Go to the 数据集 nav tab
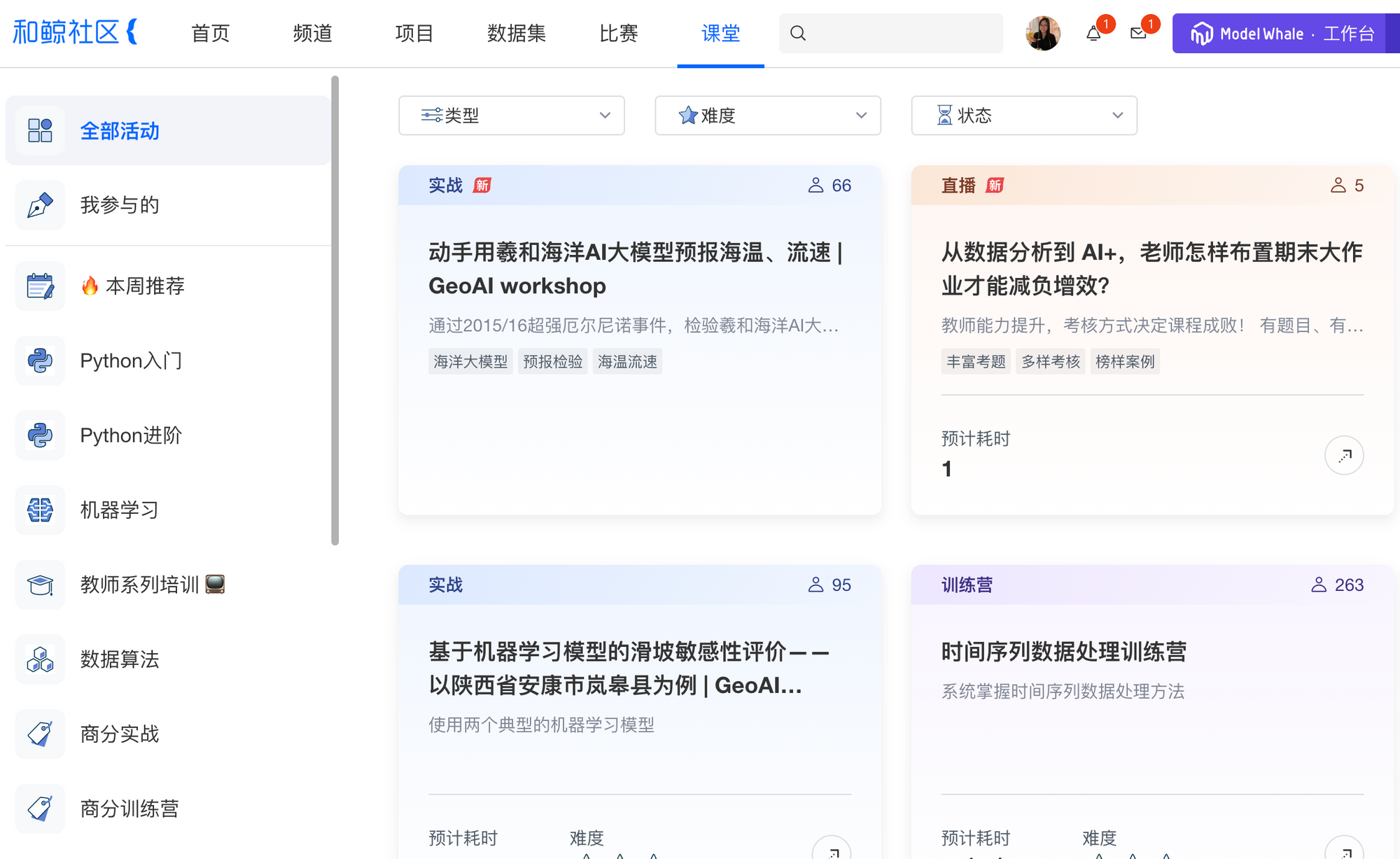1400x859 pixels. 517,34
